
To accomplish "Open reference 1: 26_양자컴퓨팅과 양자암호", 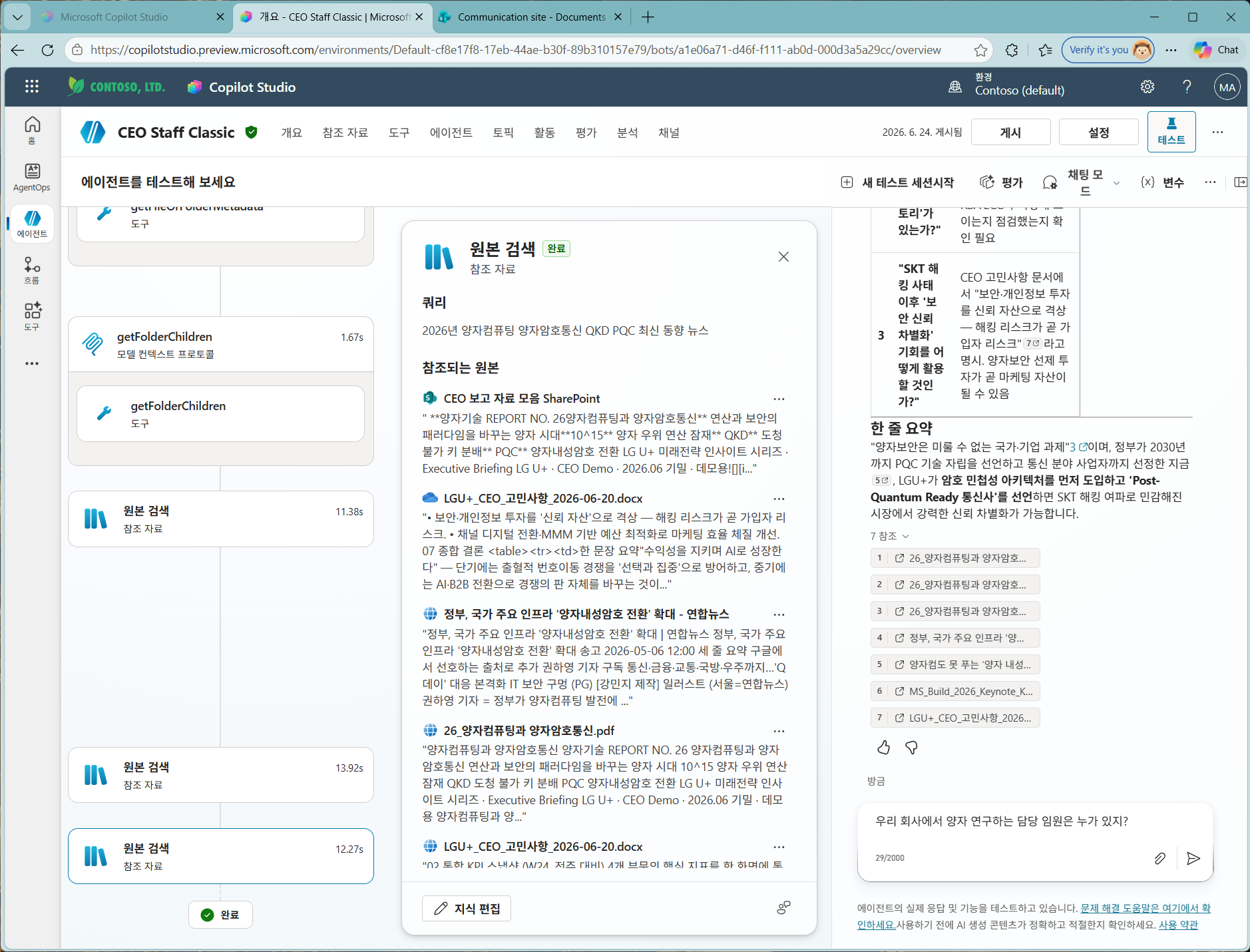I will pos(955,558).
